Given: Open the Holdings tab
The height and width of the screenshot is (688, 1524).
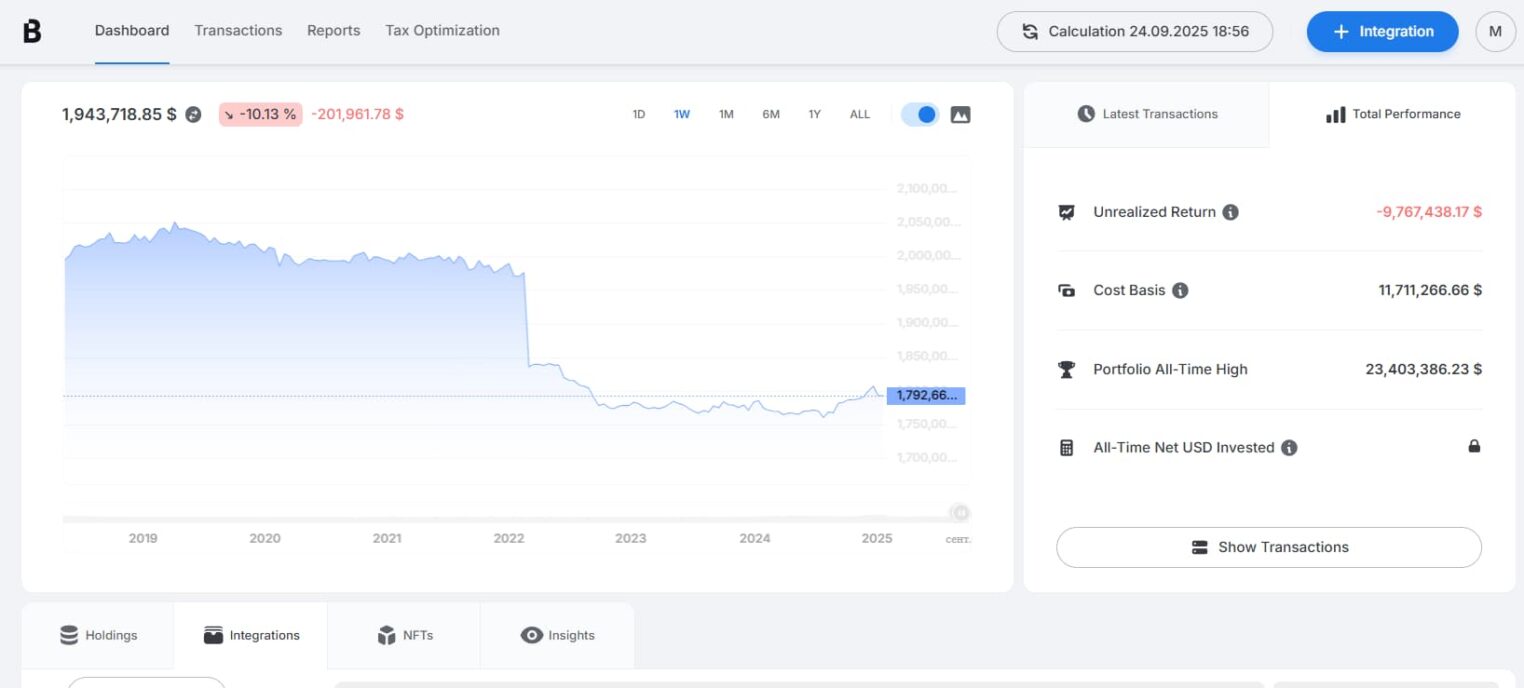Looking at the screenshot, I should (x=98, y=635).
